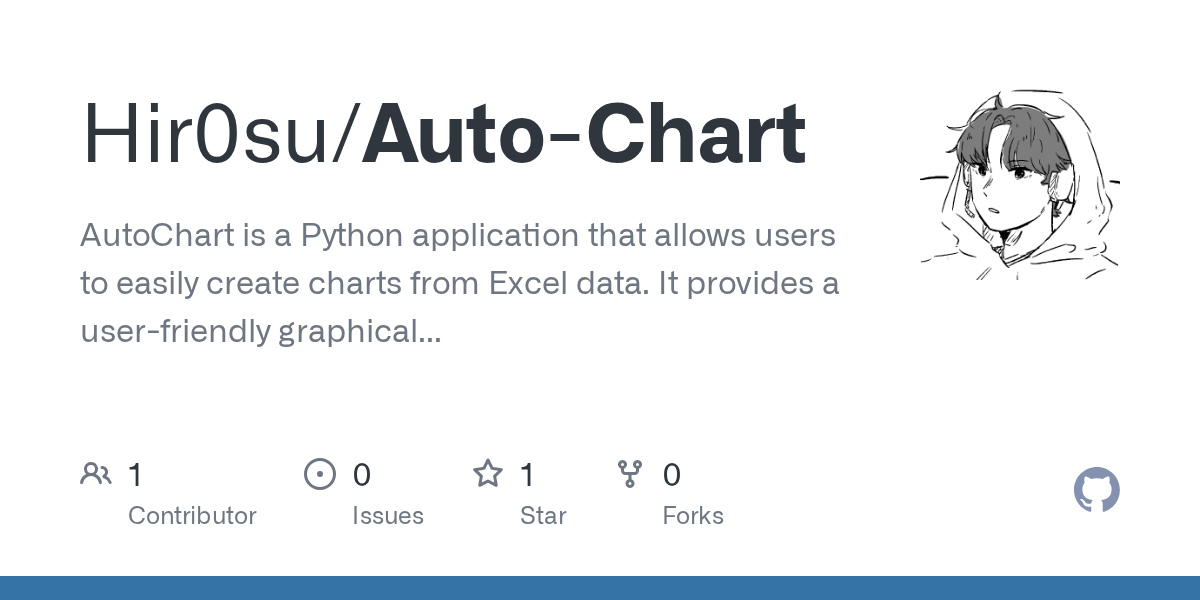This screenshot has height=600, width=1200.
Task: Select the Issues label
Action: [x=388, y=516]
